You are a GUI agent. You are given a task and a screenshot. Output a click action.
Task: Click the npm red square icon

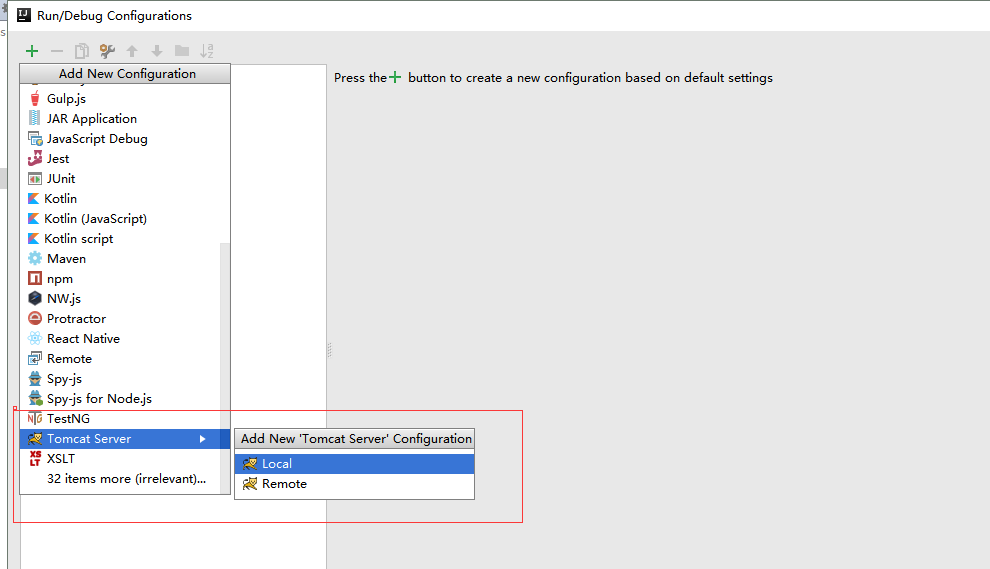35,278
